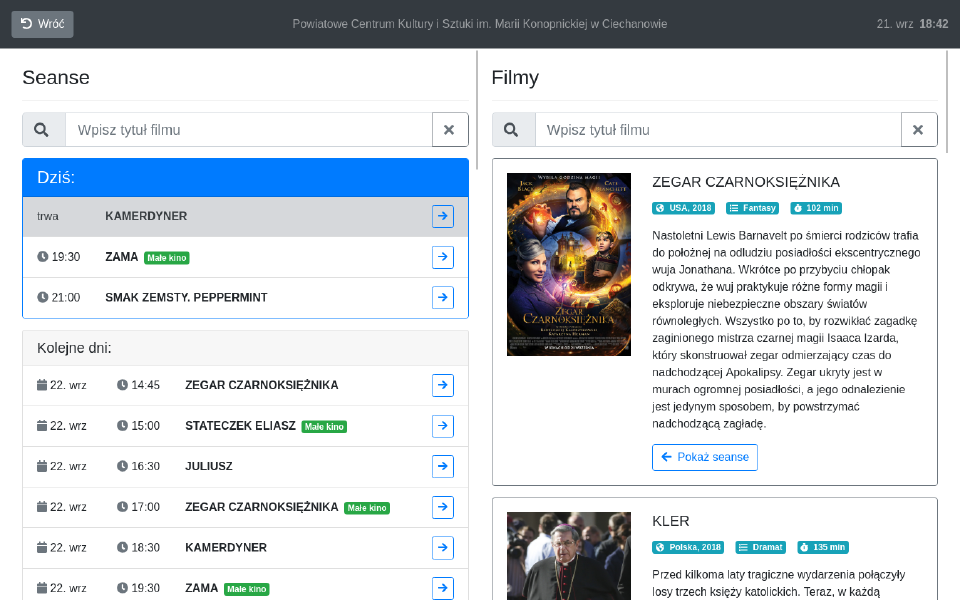Open 17:00 ZEGAR CZARNOKSIĘŻNIKA Małe kino arrow
This screenshot has height=600, width=960.
point(443,507)
